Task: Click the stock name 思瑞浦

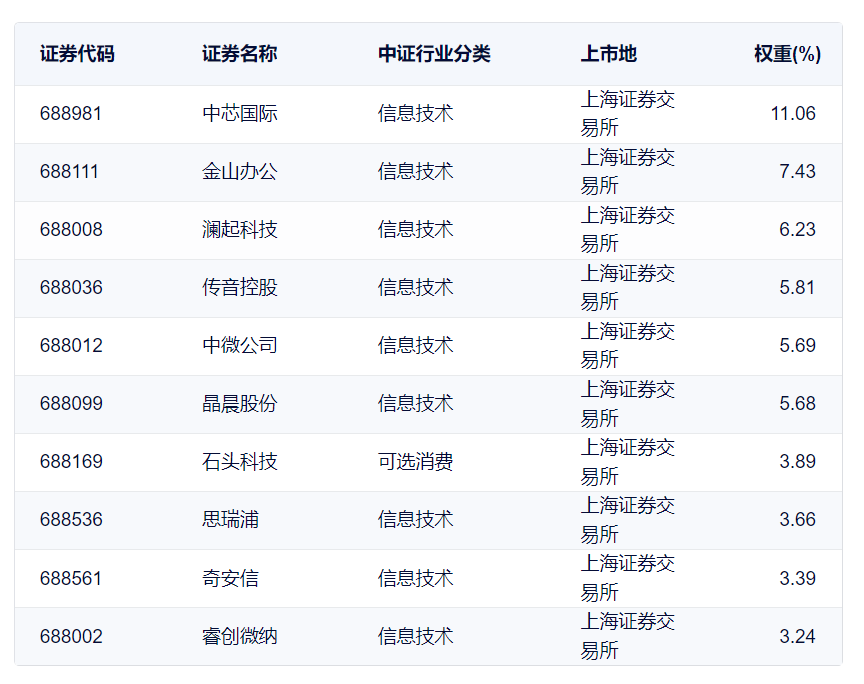Action: coord(230,519)
